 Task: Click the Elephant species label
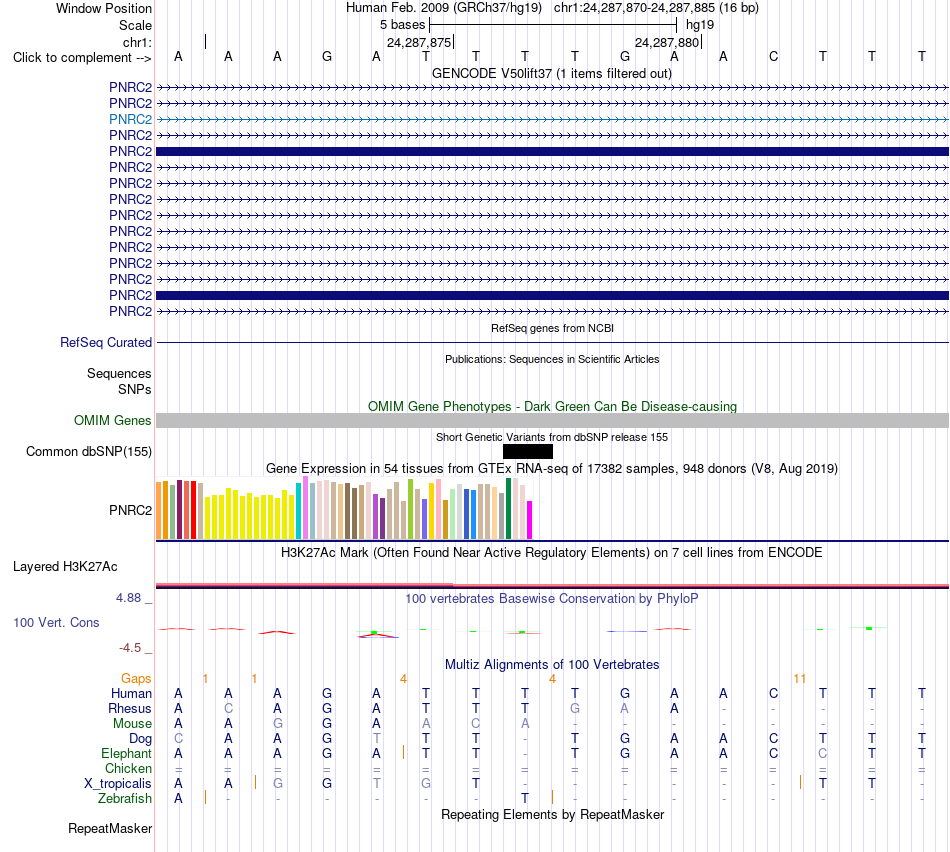tap(127, 753)
